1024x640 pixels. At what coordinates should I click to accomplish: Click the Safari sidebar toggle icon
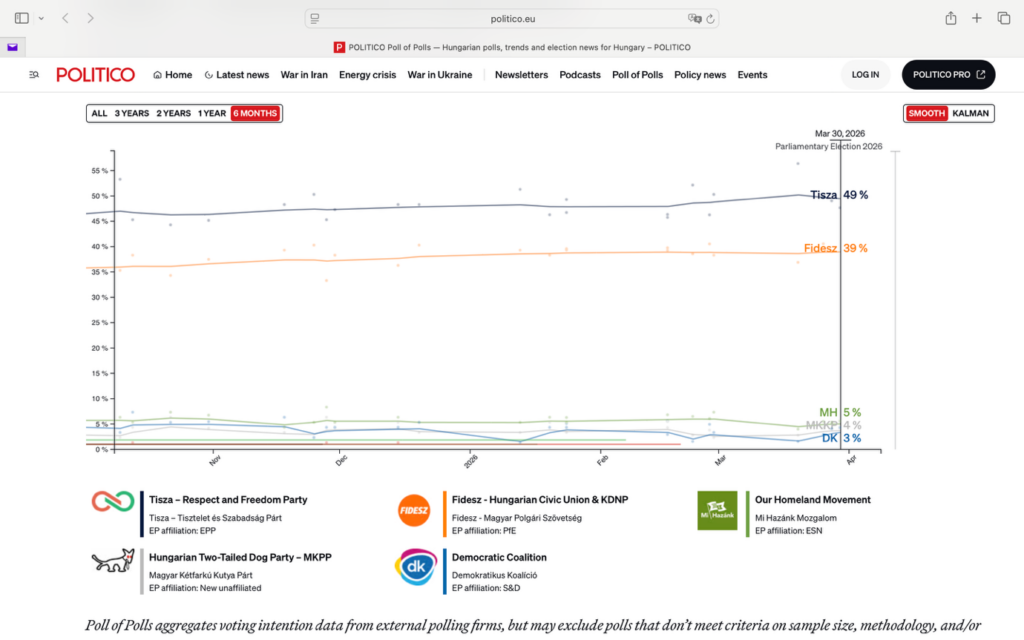click(21, 18)
